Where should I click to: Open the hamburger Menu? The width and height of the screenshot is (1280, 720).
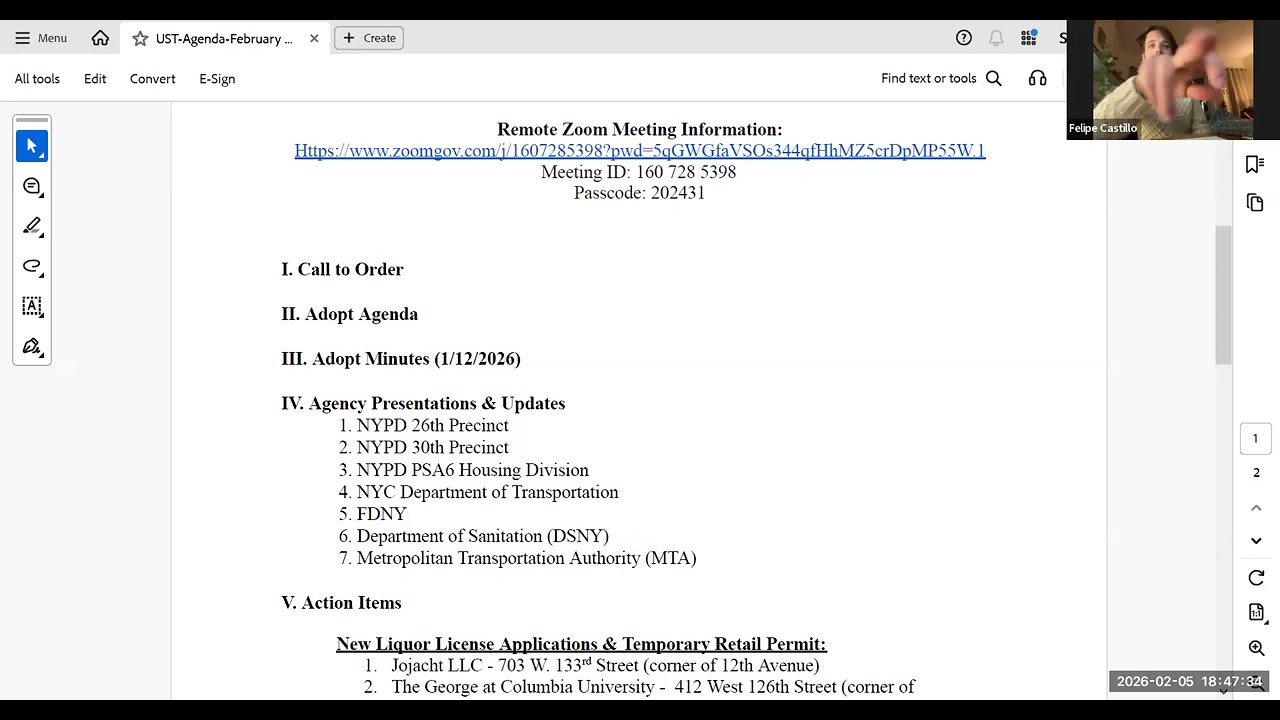point(41,38)
